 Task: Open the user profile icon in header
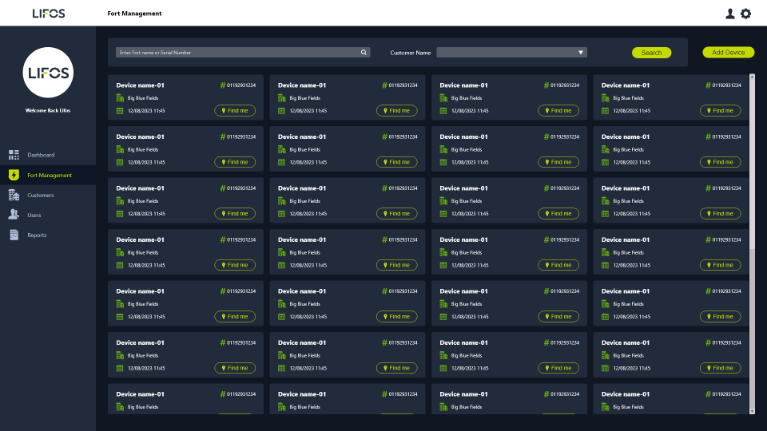click(730, 13)
